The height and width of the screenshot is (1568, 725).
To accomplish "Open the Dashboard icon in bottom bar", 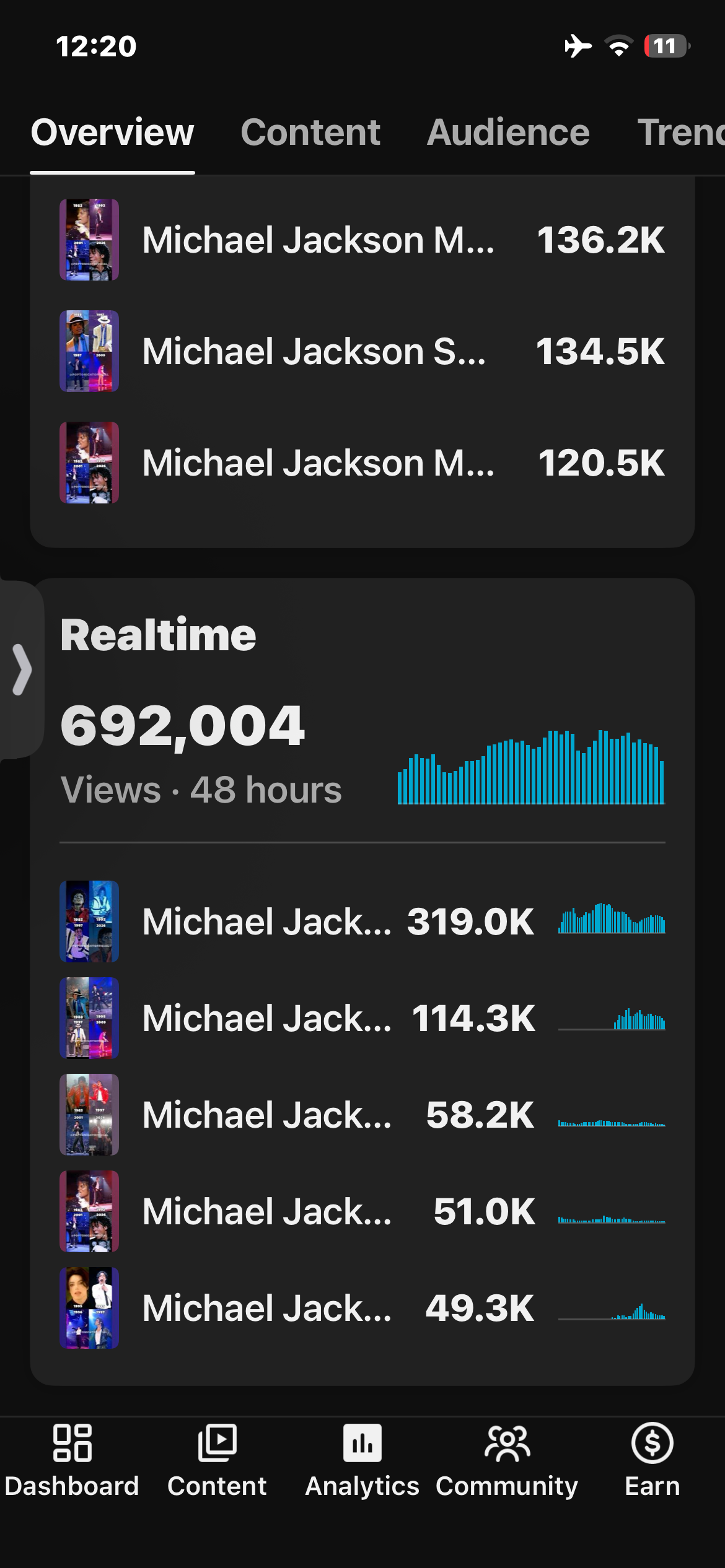I will (72, 1443).
